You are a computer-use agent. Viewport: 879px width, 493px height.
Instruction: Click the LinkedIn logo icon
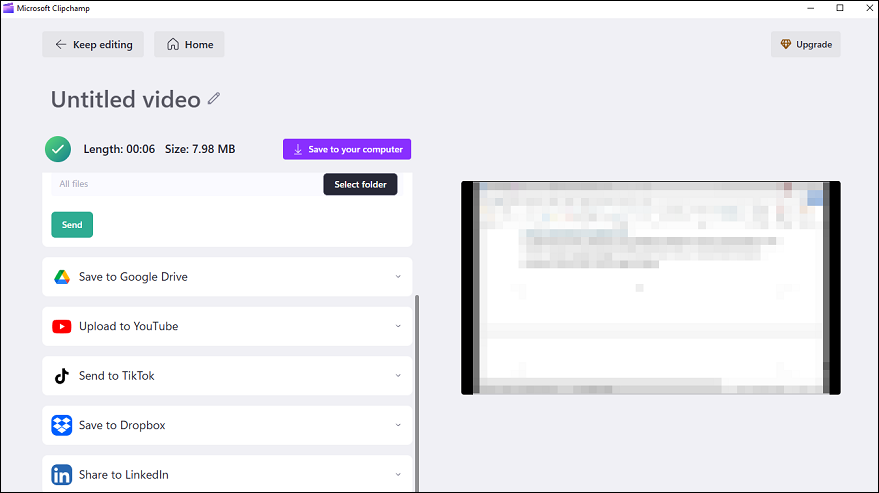(62, 474)
